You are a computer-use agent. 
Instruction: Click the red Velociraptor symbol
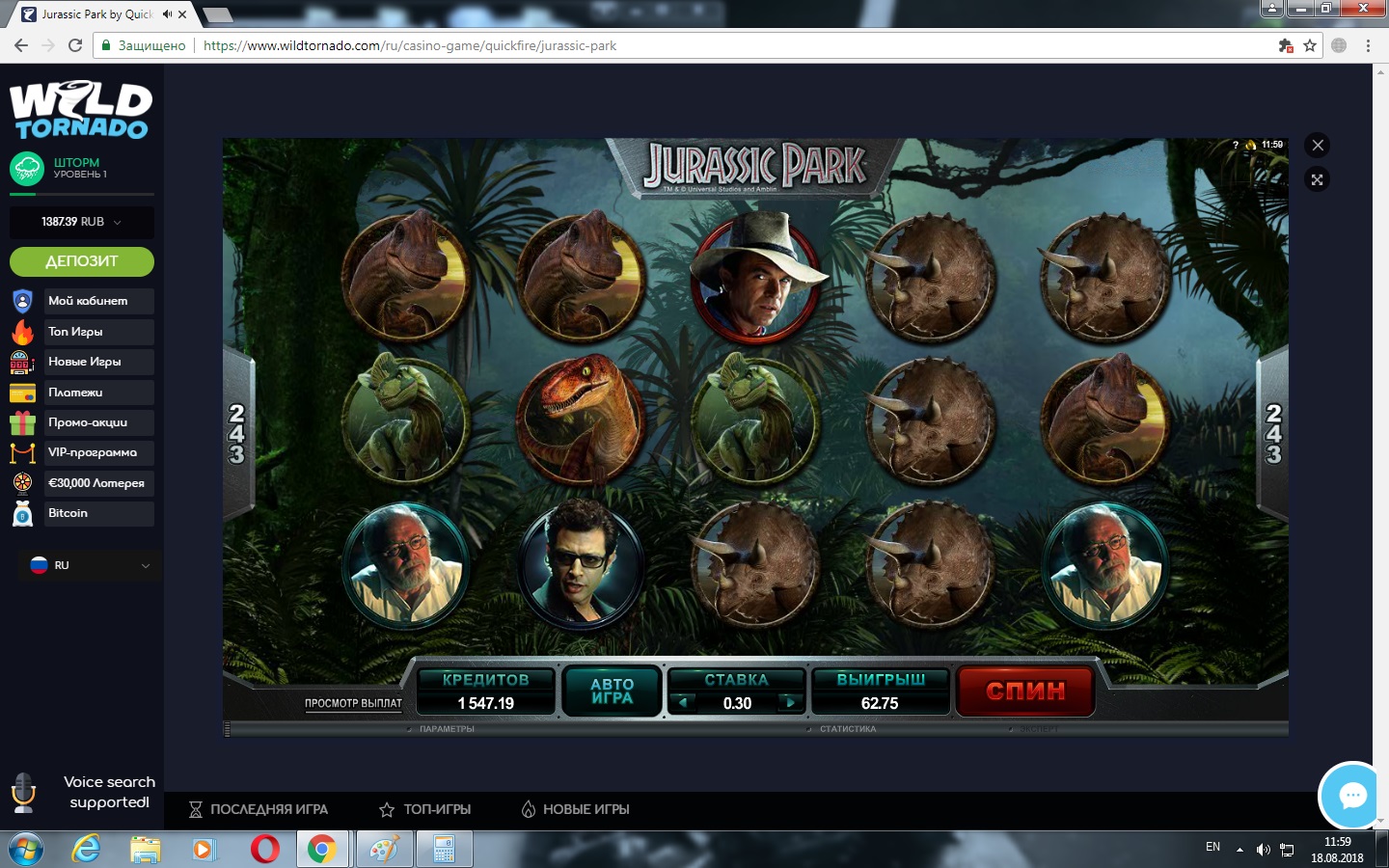tap(581, 420)
